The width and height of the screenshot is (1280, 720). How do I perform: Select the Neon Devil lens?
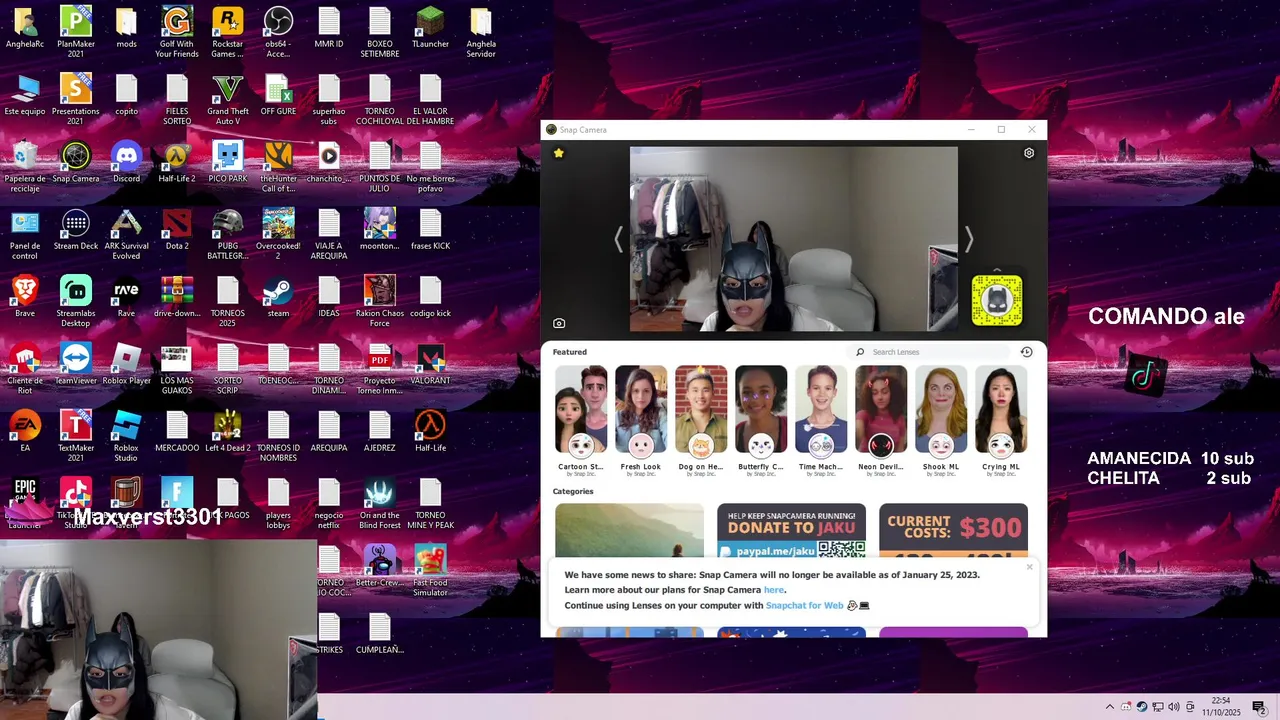click(x=881, y=420)
